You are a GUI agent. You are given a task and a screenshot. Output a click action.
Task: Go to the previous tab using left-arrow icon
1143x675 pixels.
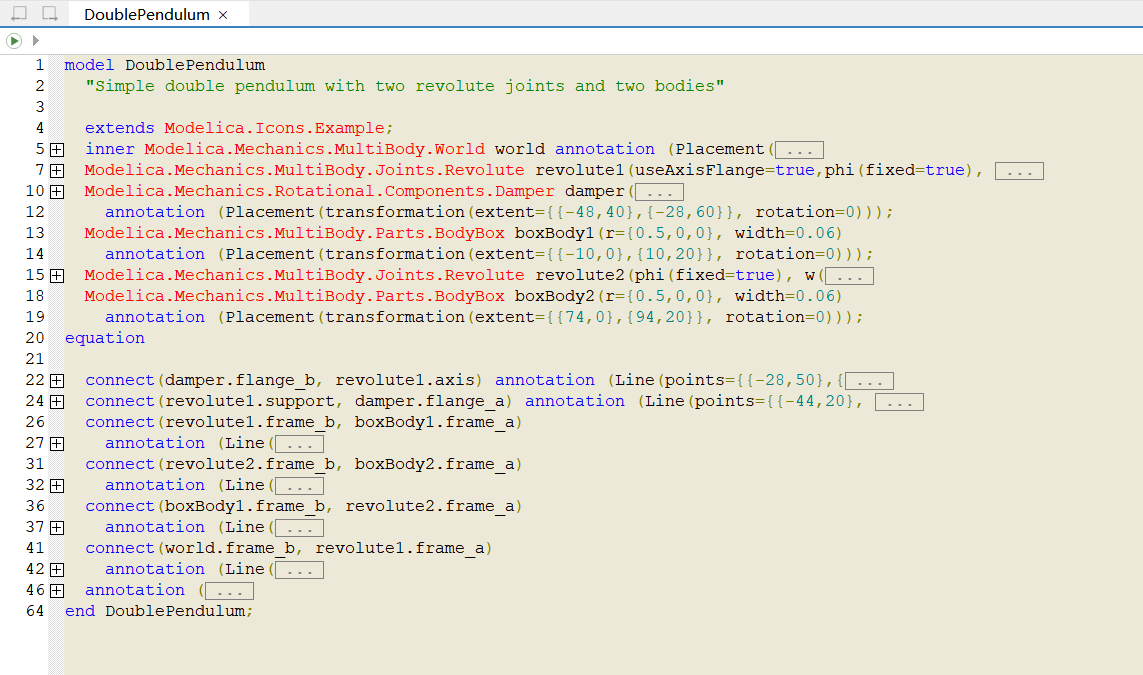[19, 14]
